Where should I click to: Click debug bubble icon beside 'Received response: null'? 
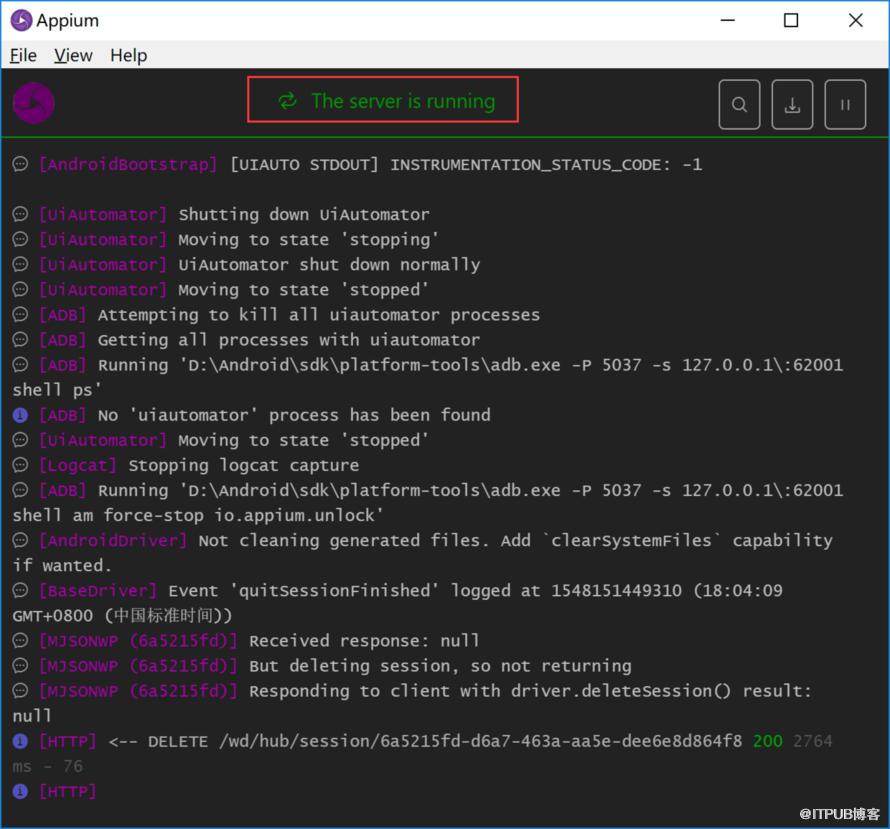pos(20,641)
